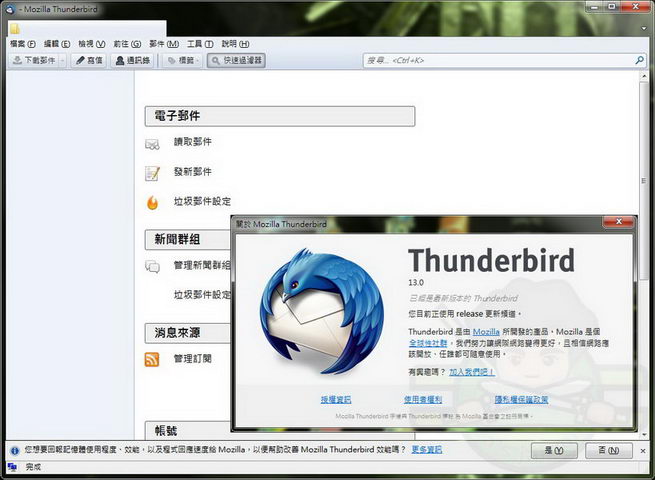Image resolution: width=655 pixels, height=480 pixels.
Task: Click the search magnifier icon
Action: 640,61
